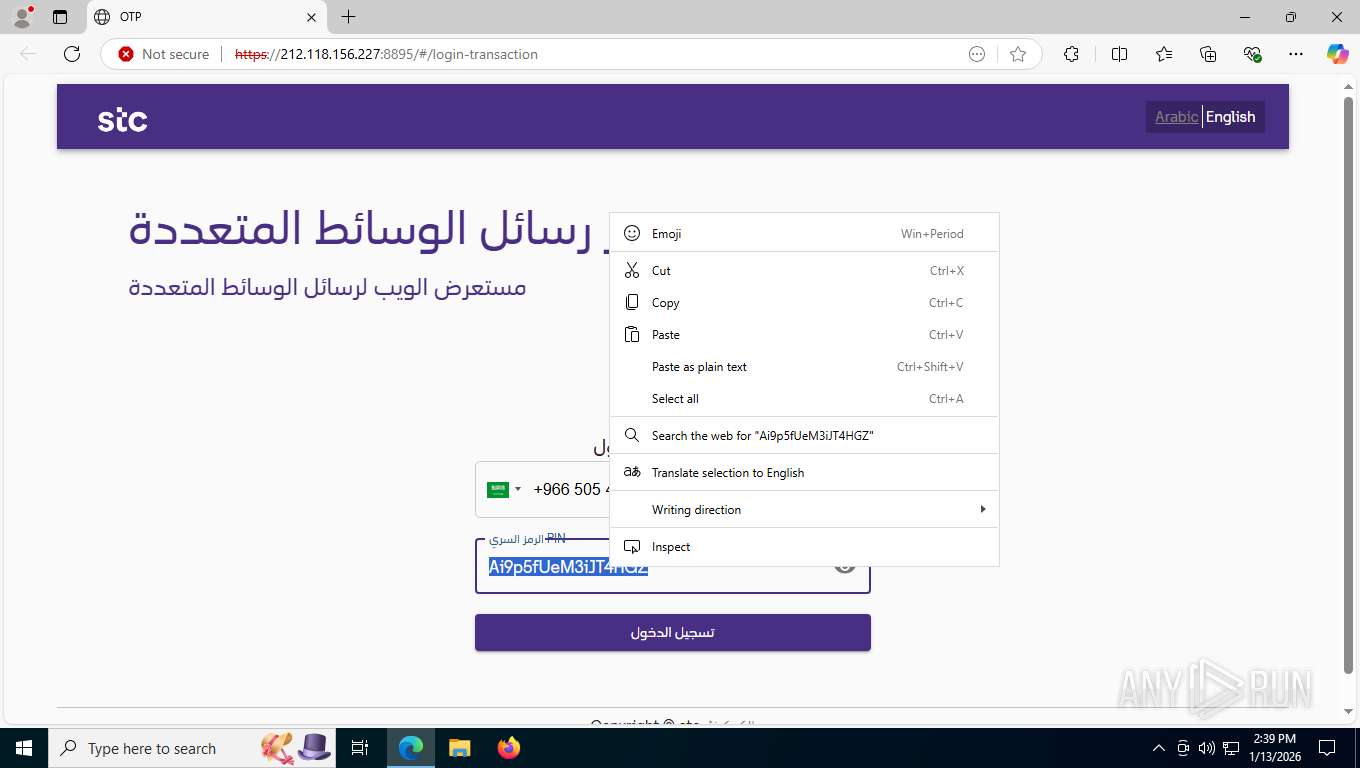Image resolution: width=1360 pixels, height=768 pixels.
Task: Open the Tab actions menu icon
Action: tap(60, 17)
